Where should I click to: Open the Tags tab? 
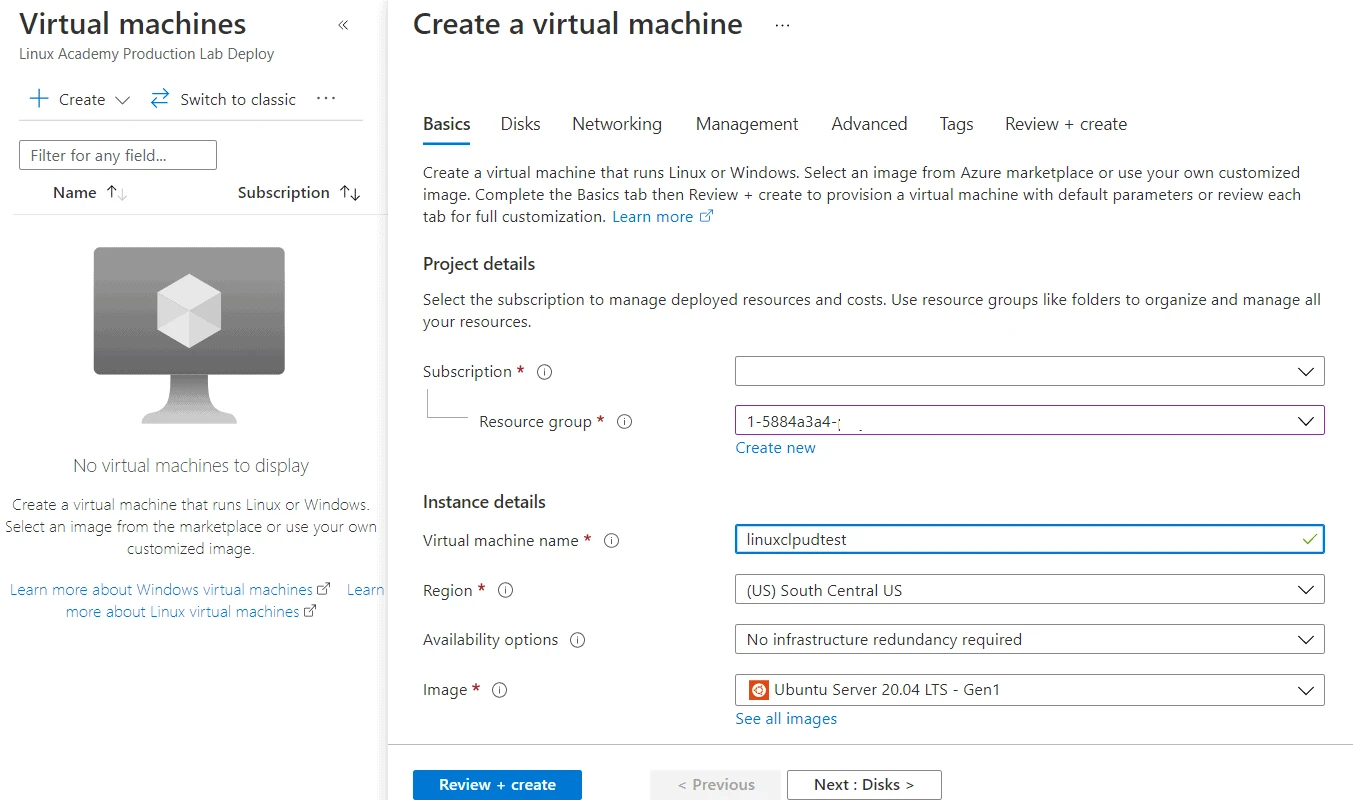(x=955, y=123)
